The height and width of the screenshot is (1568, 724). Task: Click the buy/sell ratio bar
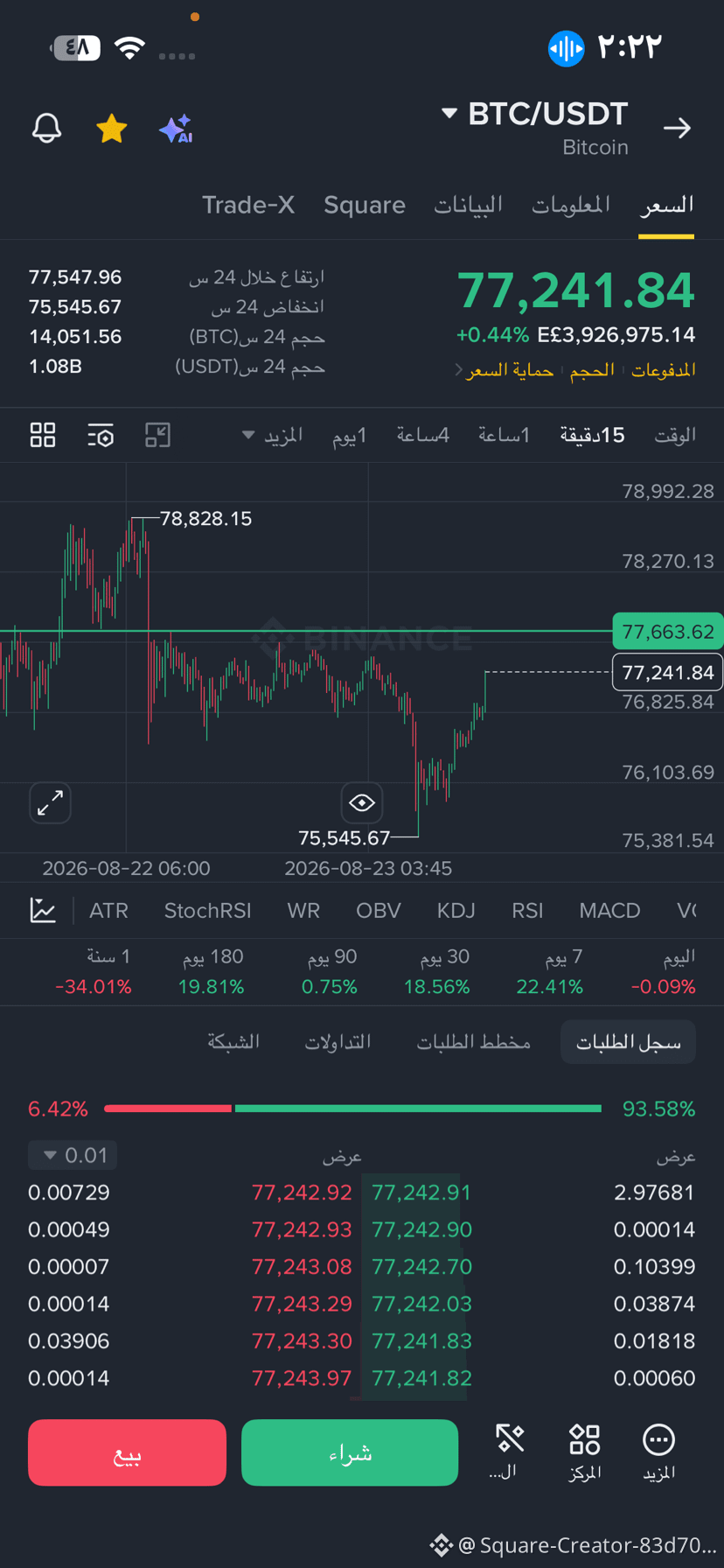(x=352, y=1109)
